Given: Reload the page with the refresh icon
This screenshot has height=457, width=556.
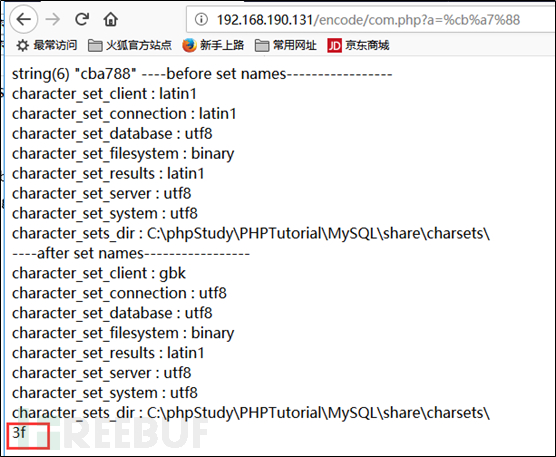Looking at the screenshot, I should (x=82, y=19).
